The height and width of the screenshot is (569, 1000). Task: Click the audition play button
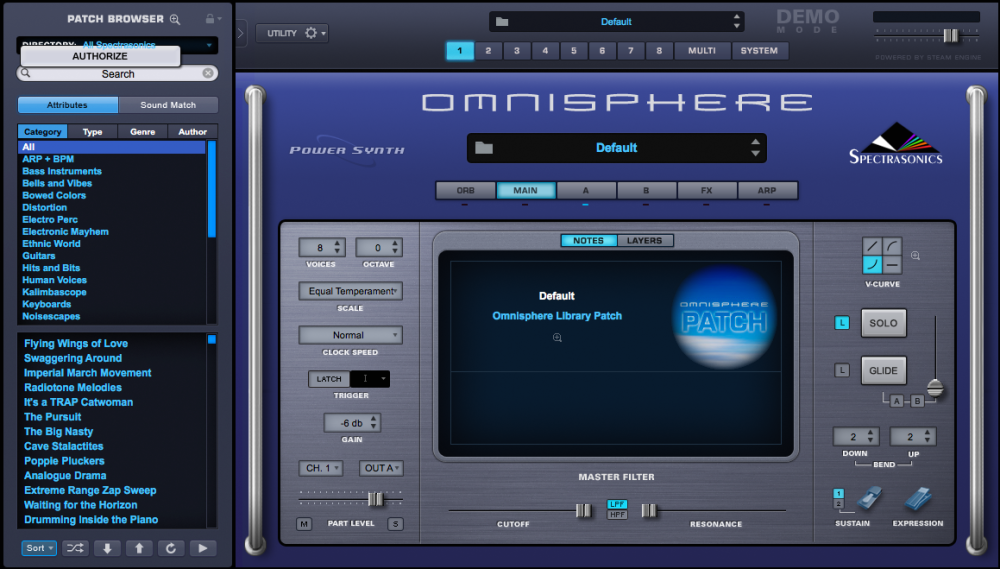(203, 548)
